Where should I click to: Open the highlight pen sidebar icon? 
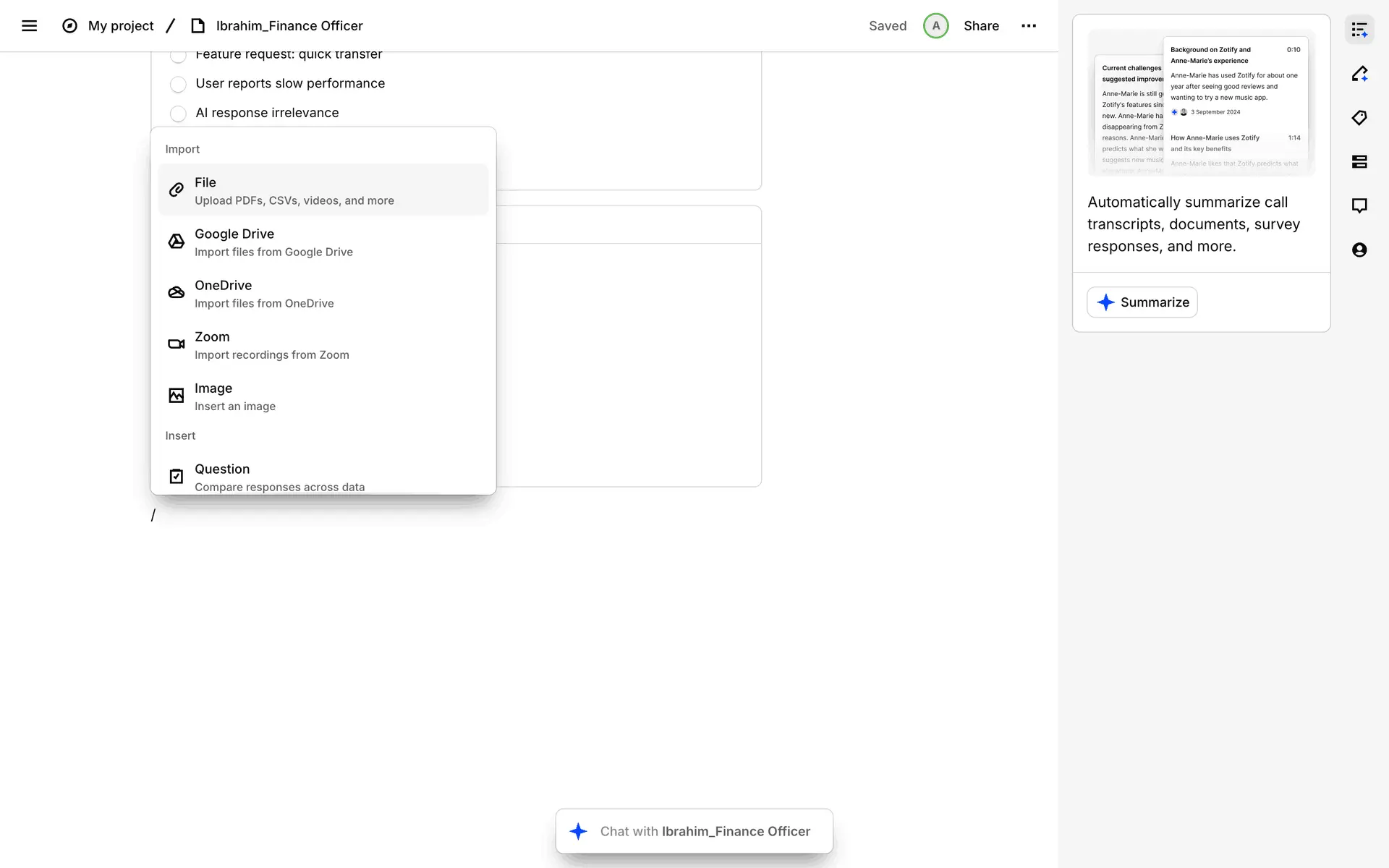1359,74
